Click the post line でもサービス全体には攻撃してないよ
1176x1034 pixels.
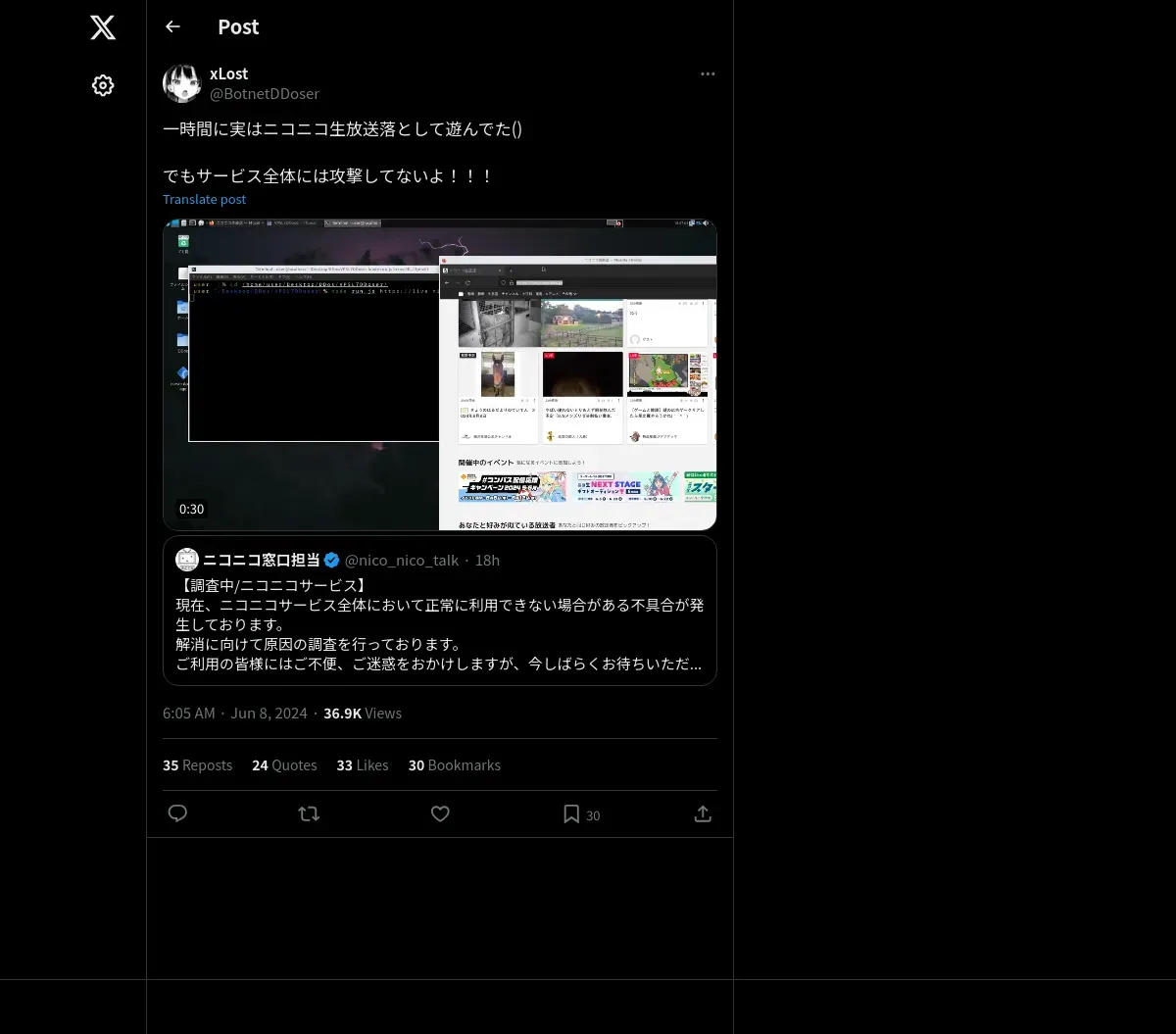pyautogui.click(x=327, y=175)
